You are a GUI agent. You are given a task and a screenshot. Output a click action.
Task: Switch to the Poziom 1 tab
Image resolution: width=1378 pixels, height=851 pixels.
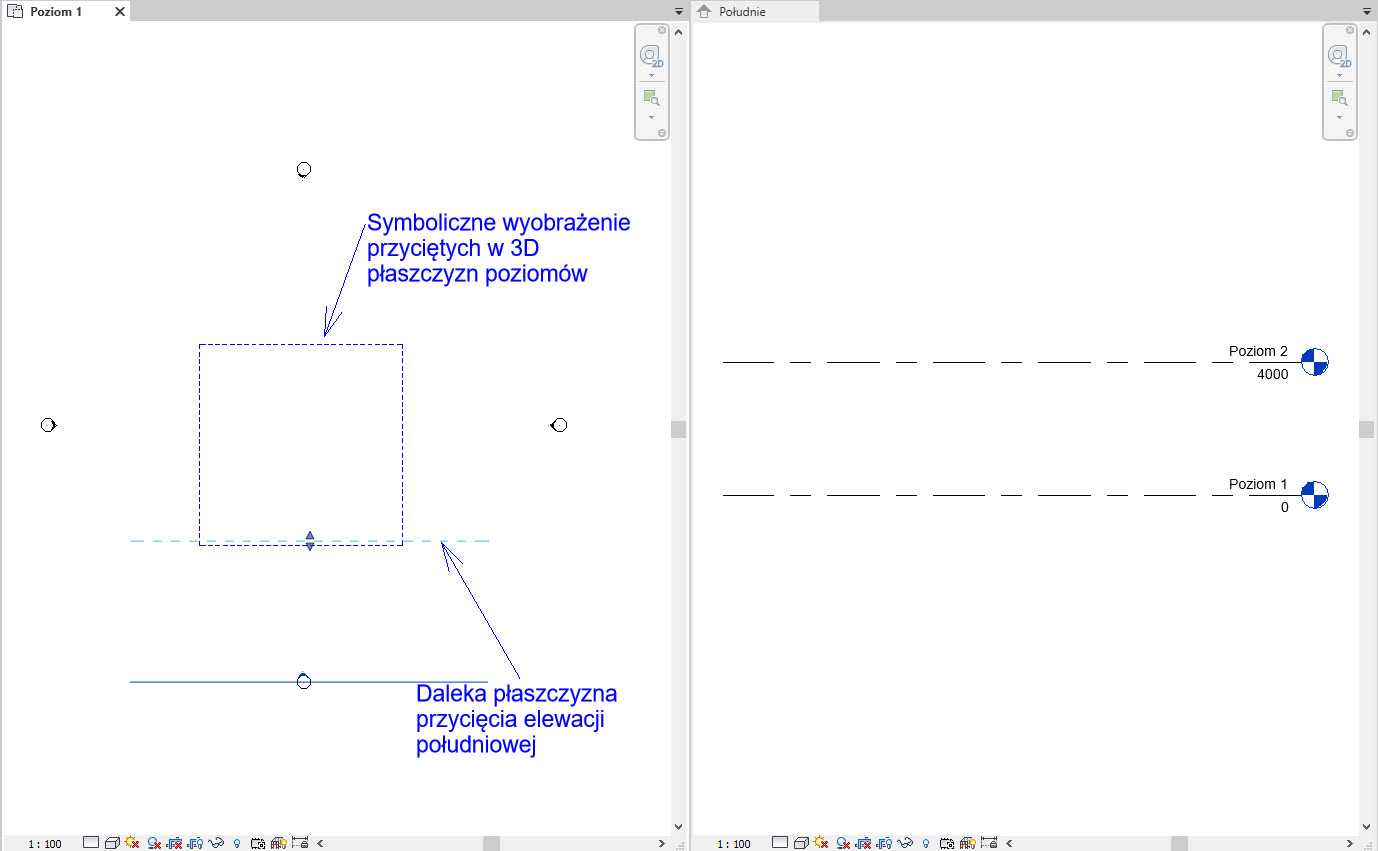tap(55, 12)
